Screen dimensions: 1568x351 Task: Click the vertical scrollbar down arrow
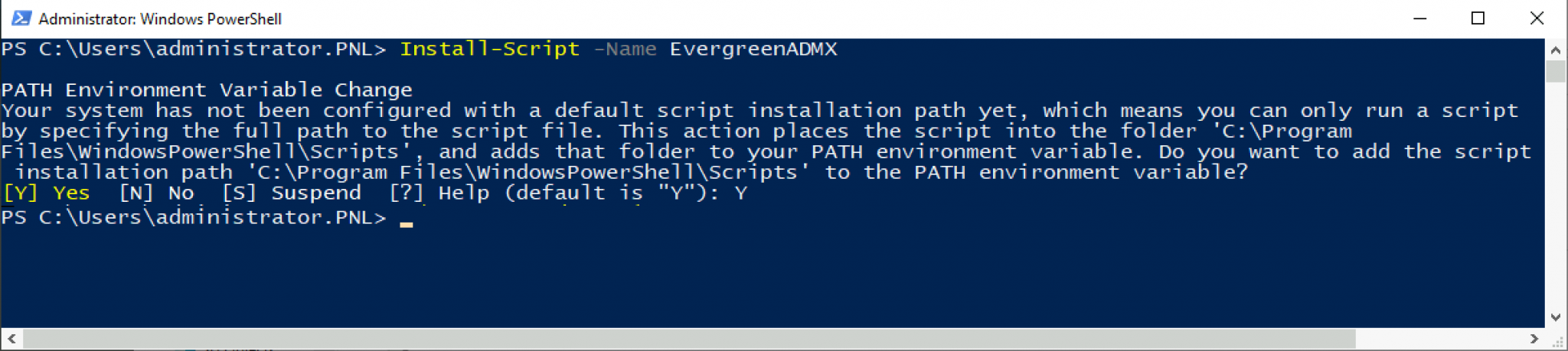(1555, 317)
